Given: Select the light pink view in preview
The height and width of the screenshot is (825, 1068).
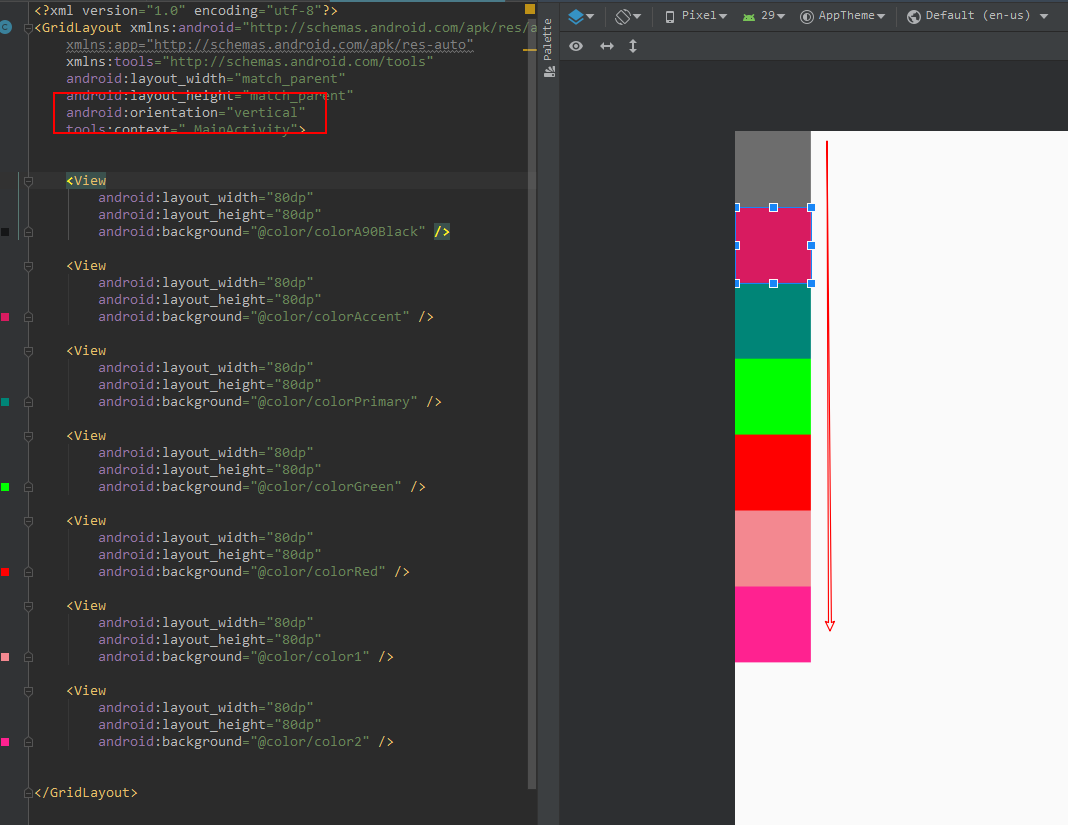Looking at the screenshot, I should 772,548.
